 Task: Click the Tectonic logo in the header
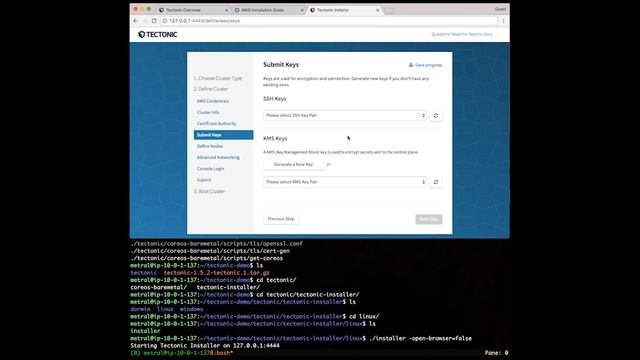point(158,35)
